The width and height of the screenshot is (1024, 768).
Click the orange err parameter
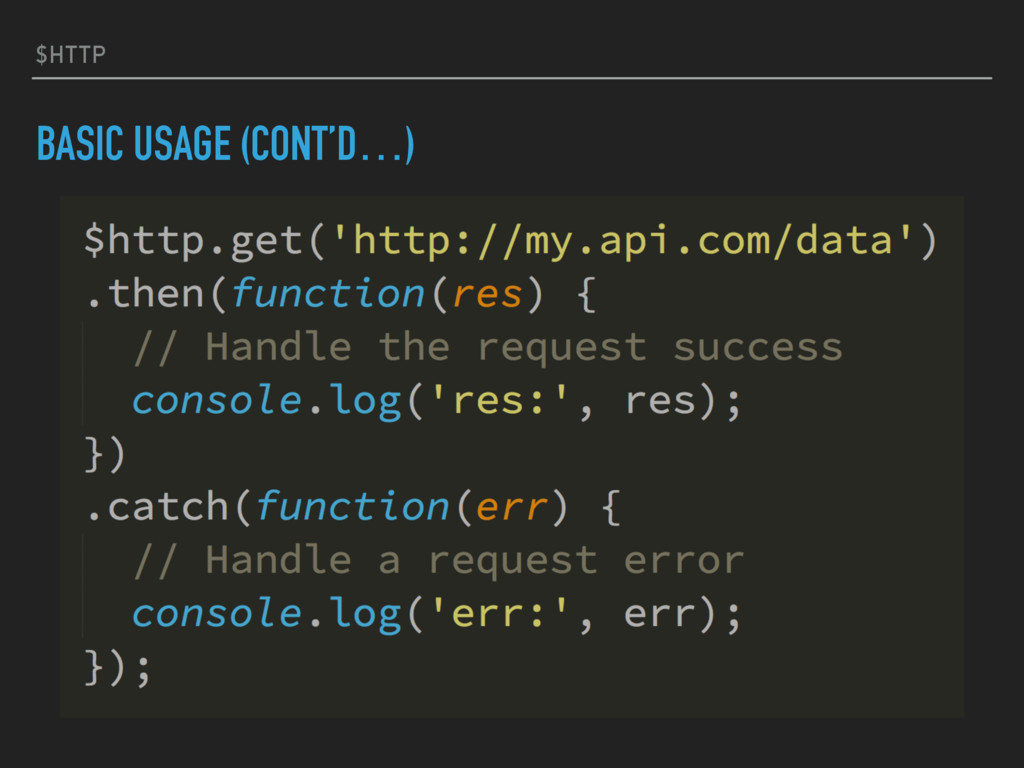[512, 508]
